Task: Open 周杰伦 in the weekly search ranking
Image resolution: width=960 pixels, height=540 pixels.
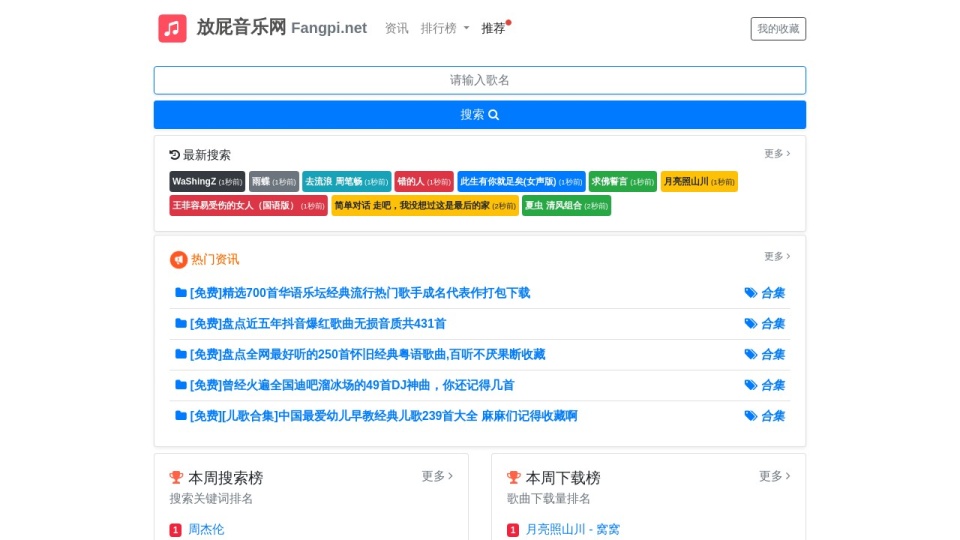Action: click(206, 530)
